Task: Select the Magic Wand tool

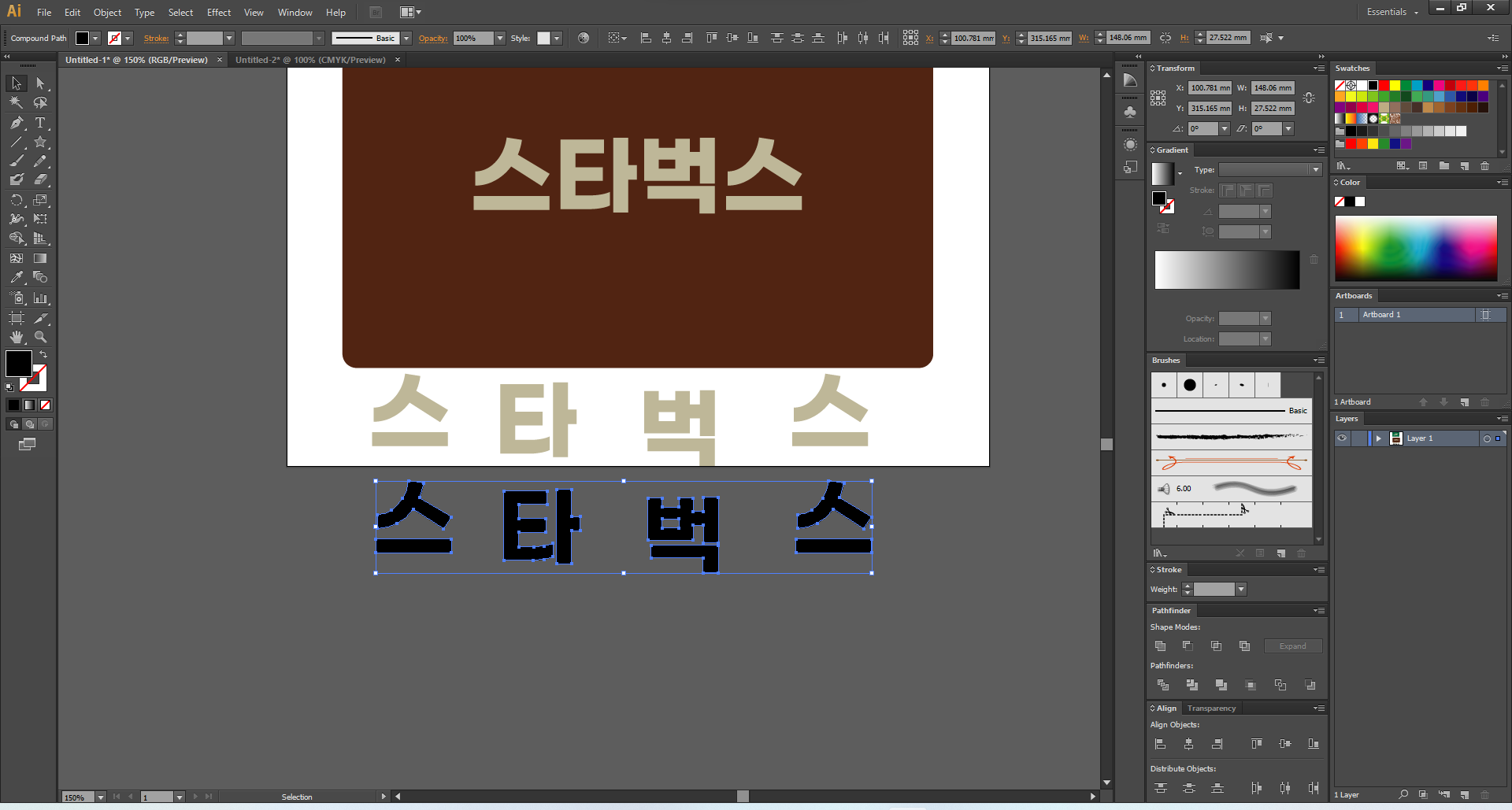Action: click(x=17, y=102)
